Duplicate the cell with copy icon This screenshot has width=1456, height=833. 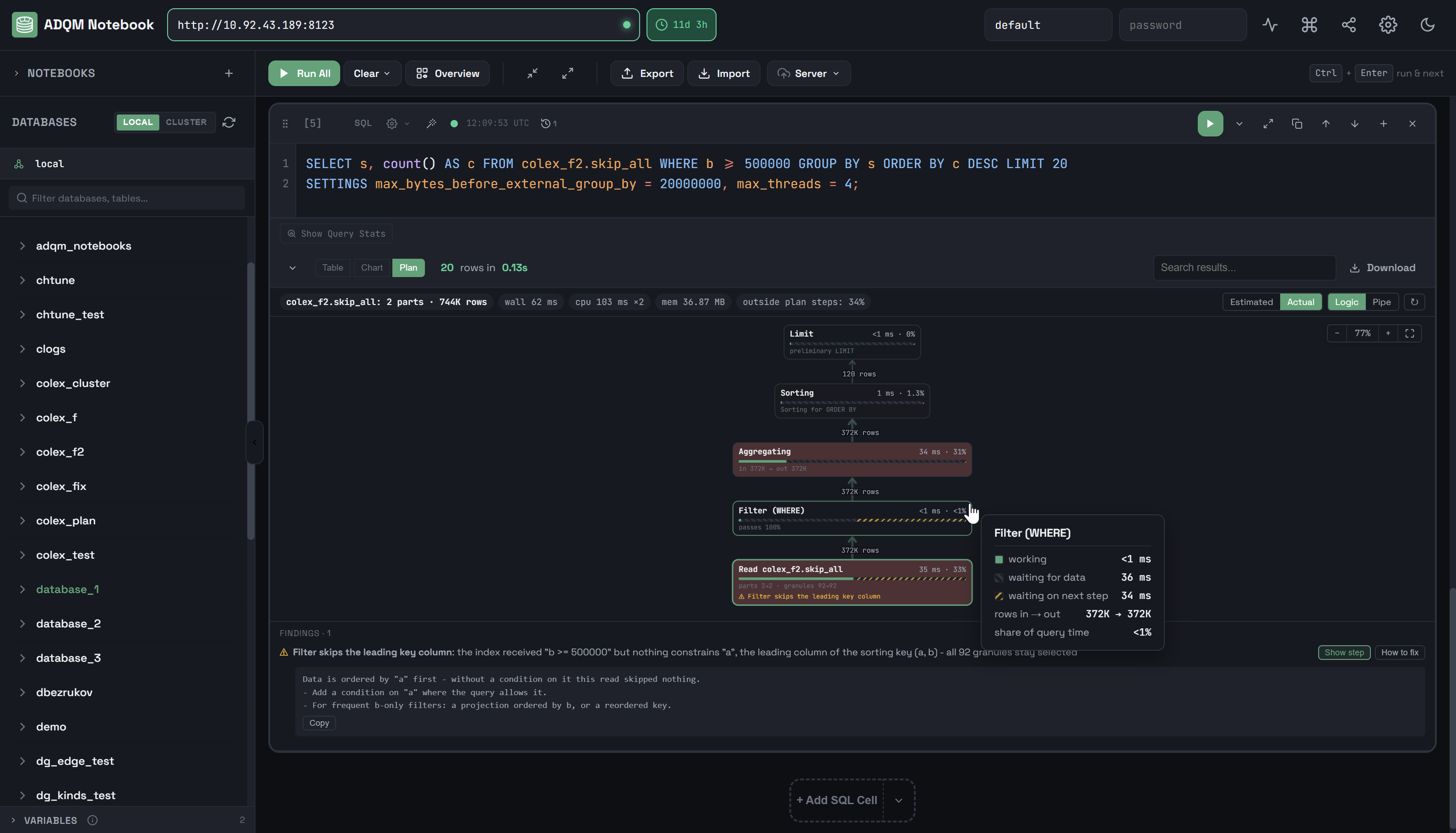point(1297,124)
